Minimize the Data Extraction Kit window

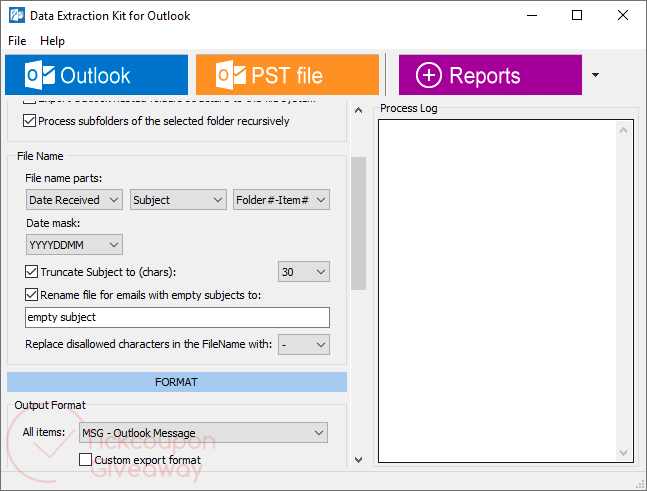[x=532, y=16]
